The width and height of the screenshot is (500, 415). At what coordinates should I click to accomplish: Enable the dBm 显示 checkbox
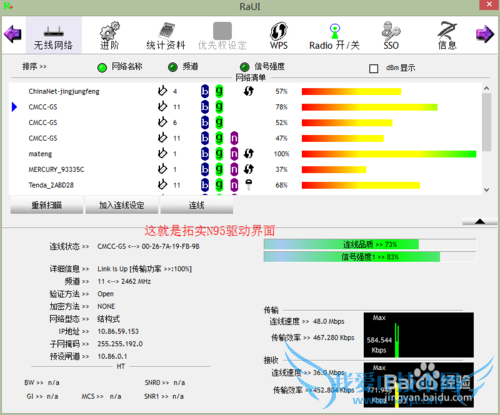[x=374, y=68]
